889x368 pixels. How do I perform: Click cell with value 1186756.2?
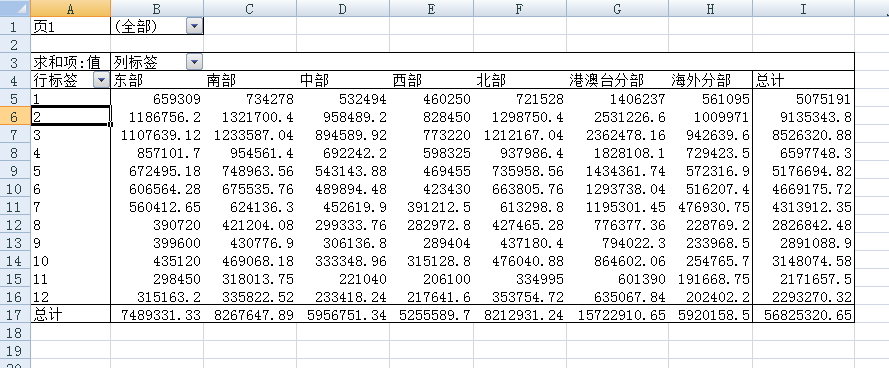click(x=157, y=117)
